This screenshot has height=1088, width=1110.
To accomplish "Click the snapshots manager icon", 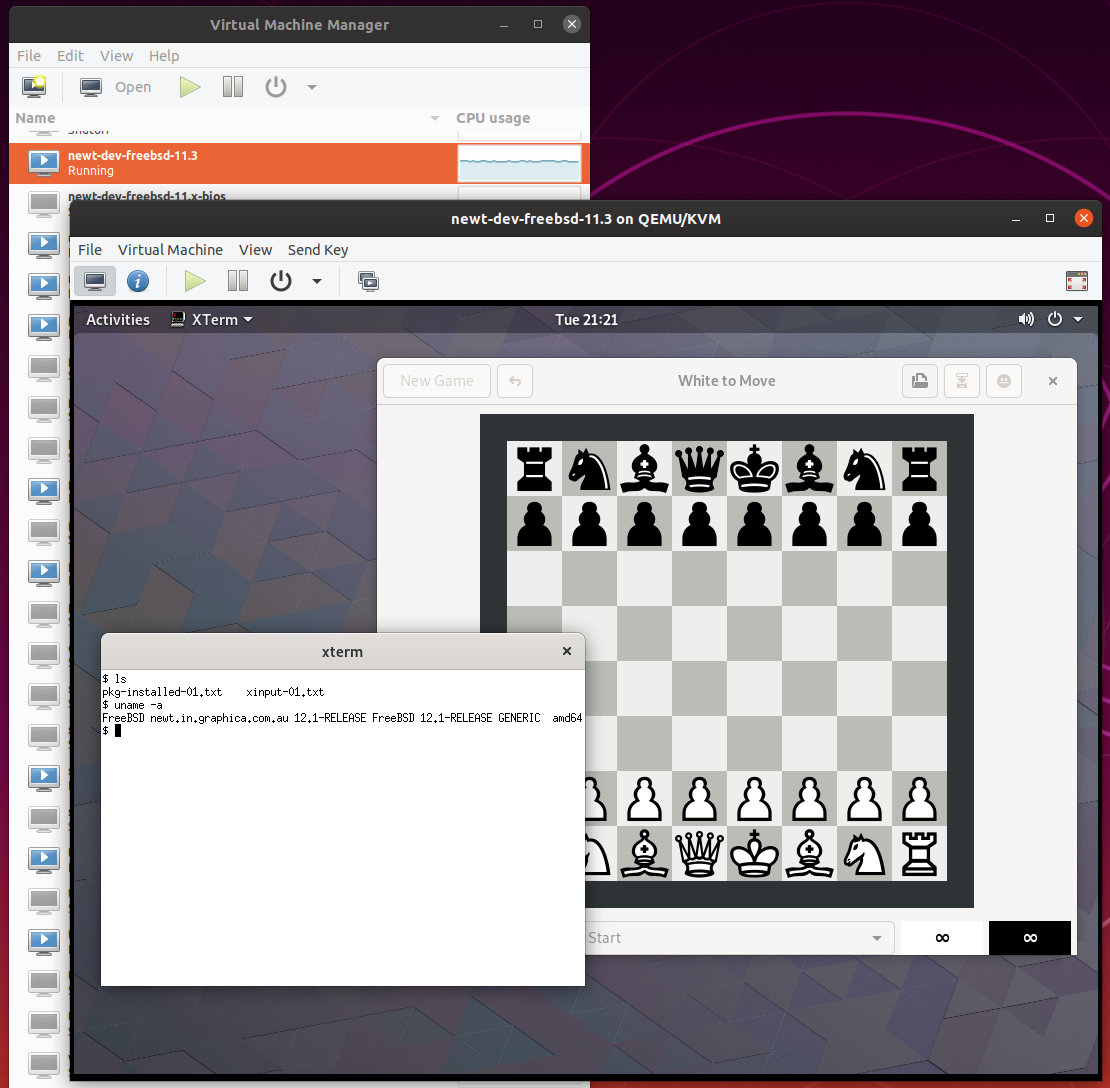I will point(369,281).
